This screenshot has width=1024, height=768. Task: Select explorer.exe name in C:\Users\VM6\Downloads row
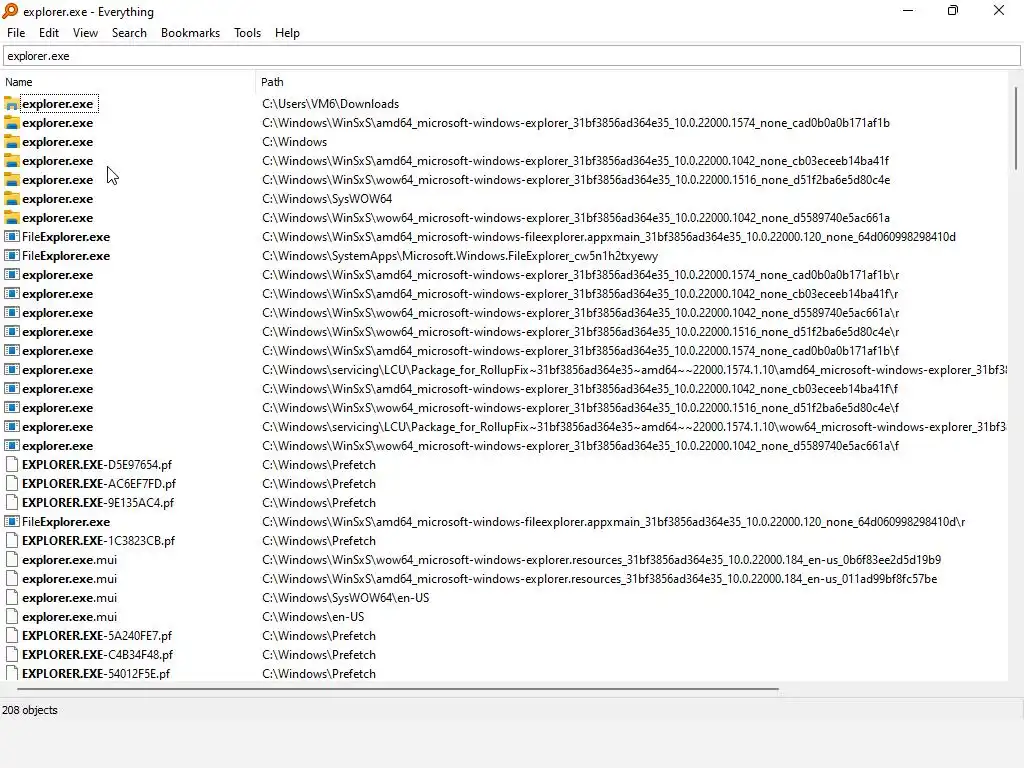(x=58, y=104)
